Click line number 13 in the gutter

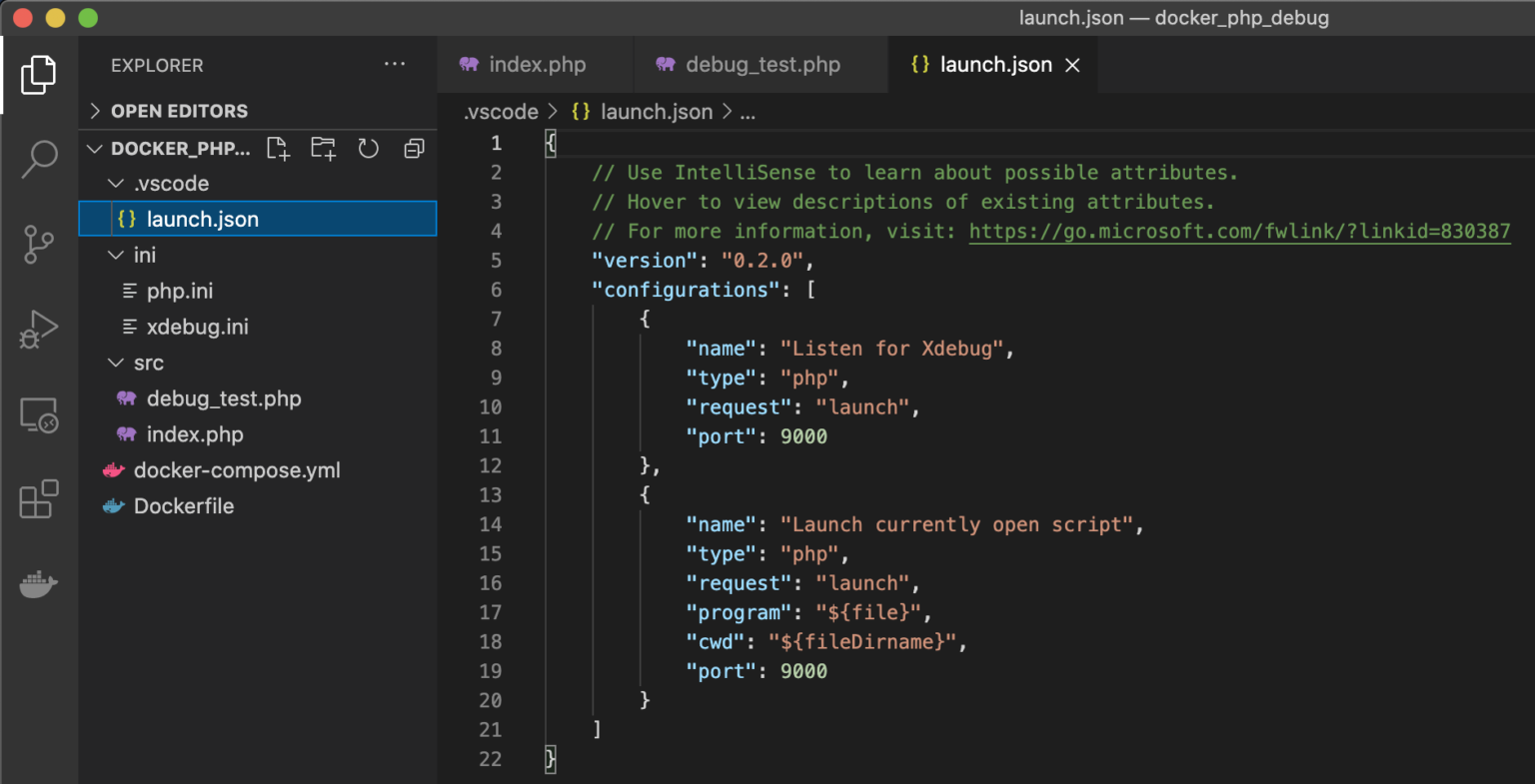(x=490, y=495)
